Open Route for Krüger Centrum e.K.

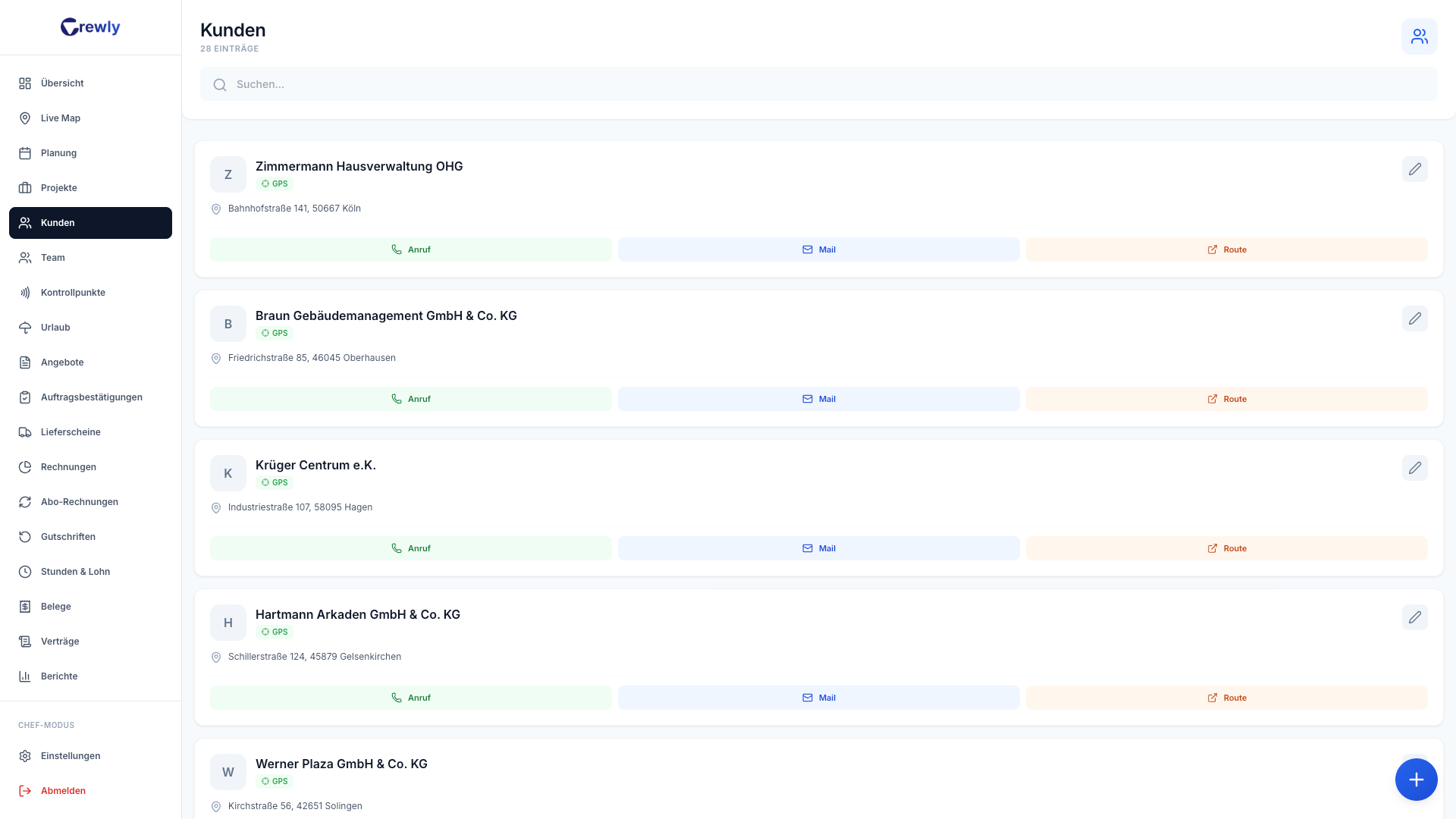coord(1226,548)
